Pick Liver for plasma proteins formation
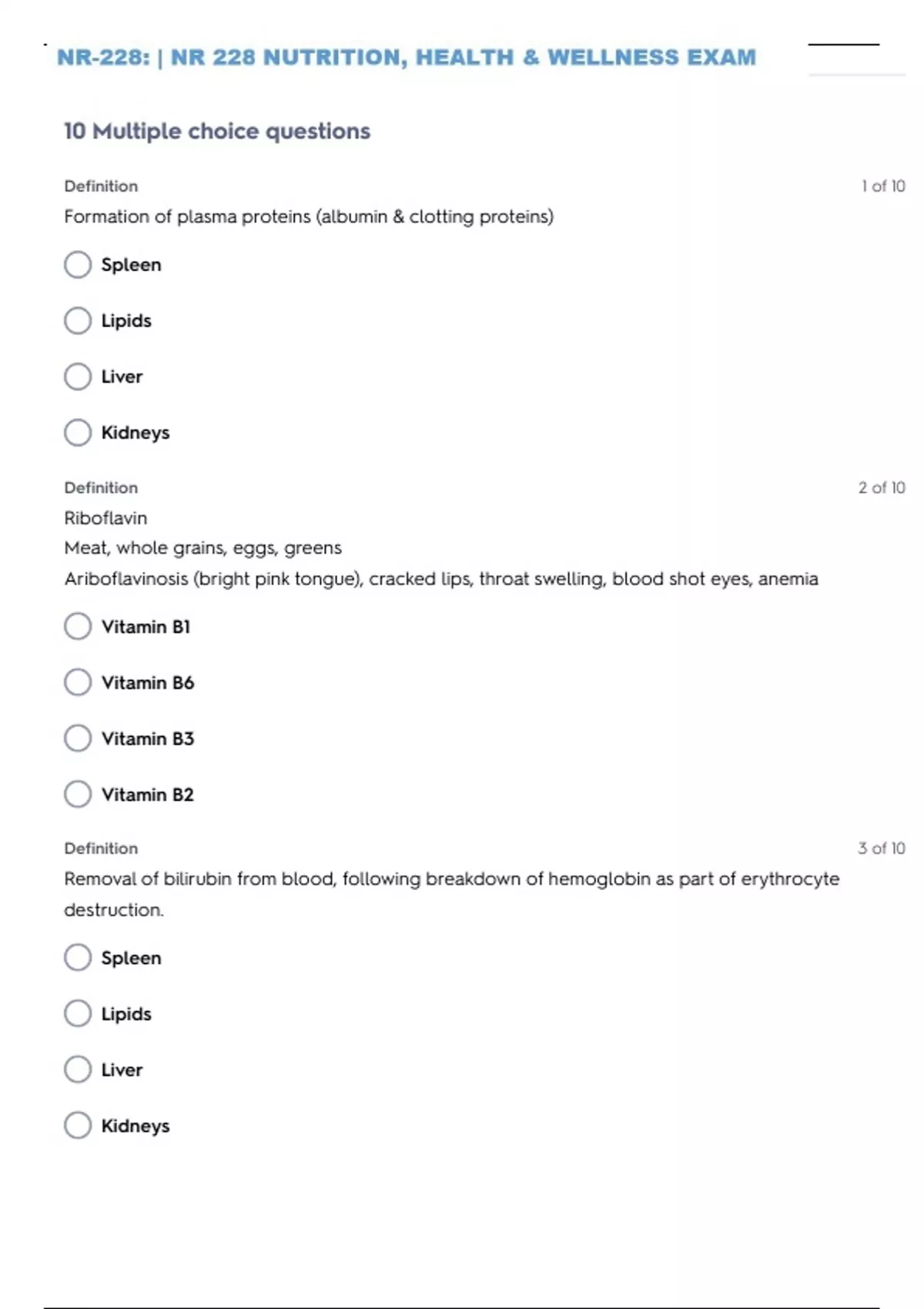924x1309 pixels. tap(78, 377)
